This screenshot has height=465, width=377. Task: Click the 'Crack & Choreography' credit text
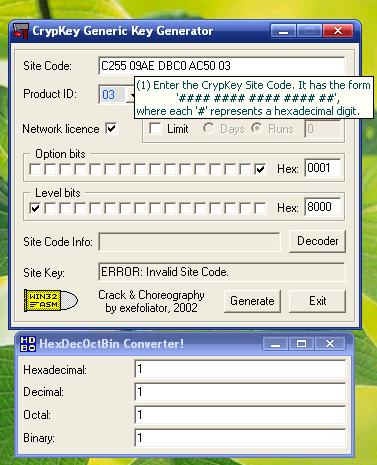coord(151,295)
